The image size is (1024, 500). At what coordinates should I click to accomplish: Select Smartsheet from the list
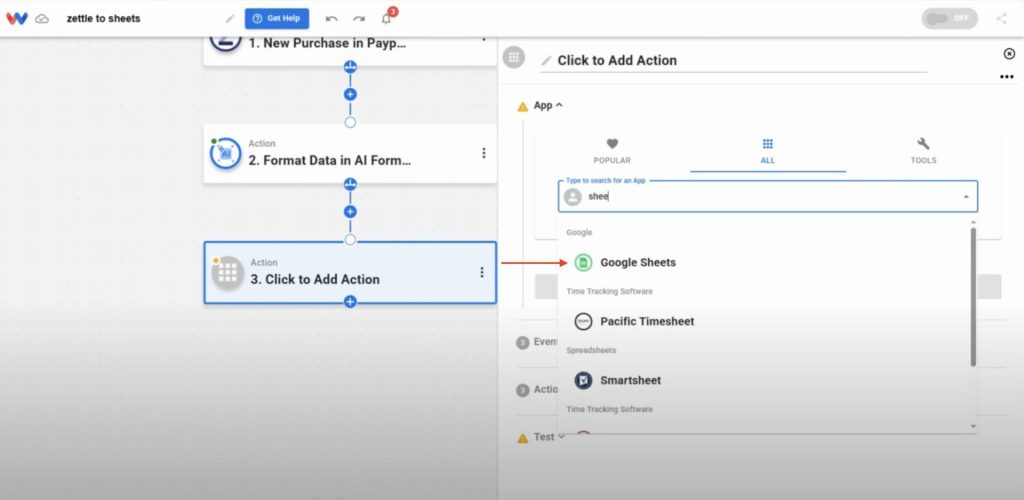click(764, 380)
